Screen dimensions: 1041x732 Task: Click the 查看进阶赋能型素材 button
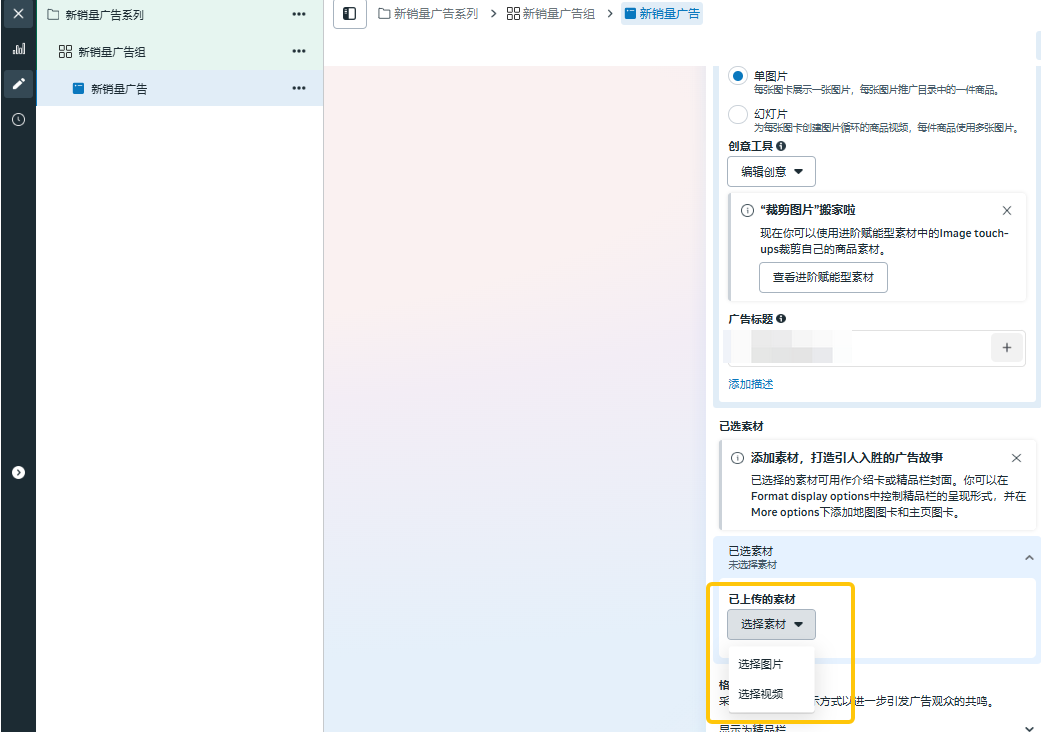[x=823, y=277]
